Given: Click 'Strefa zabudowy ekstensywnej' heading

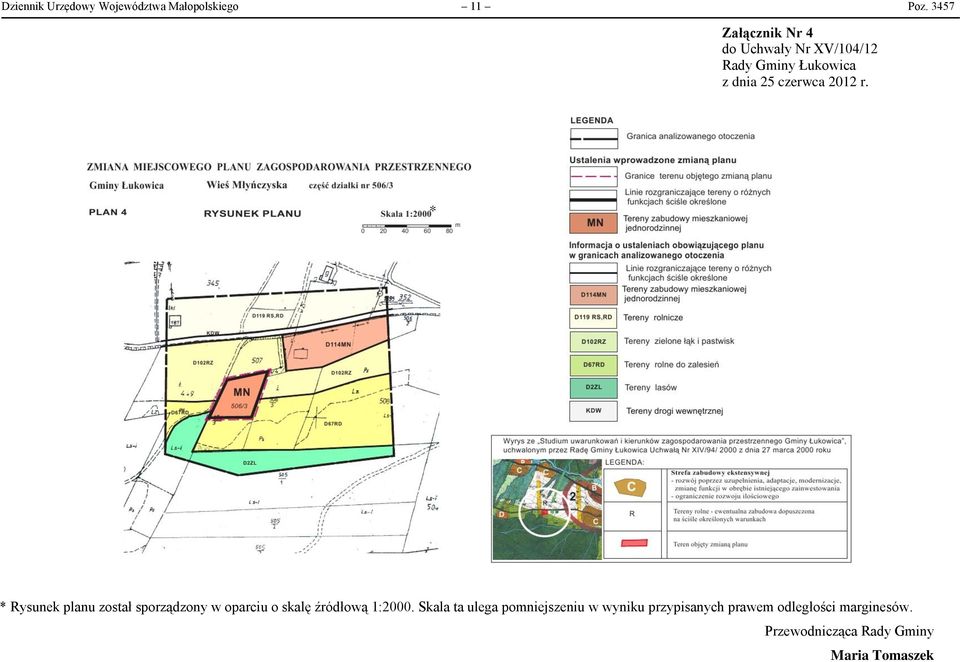Looking at the screenshot, I should (720, 473).
